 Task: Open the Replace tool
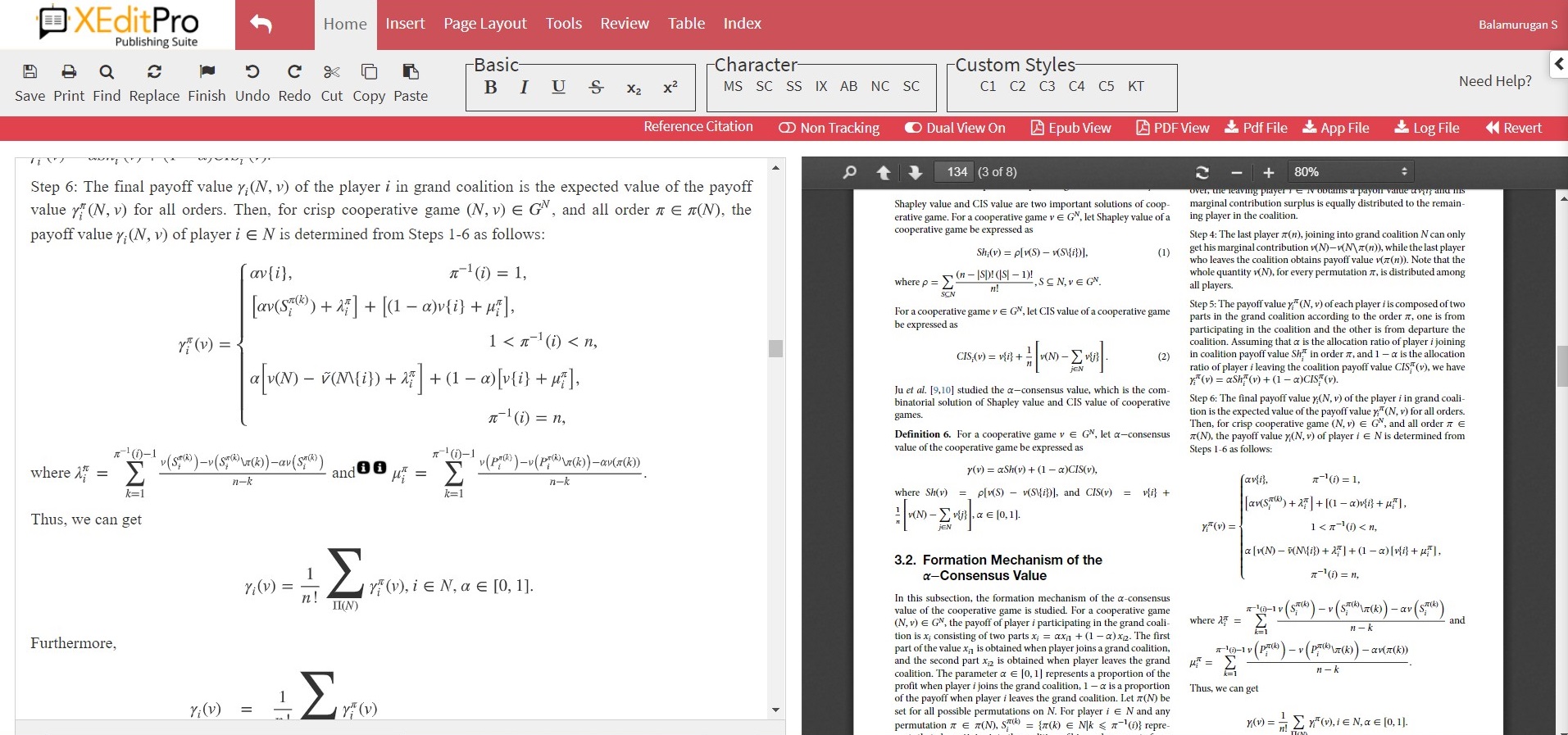(154, 72)
